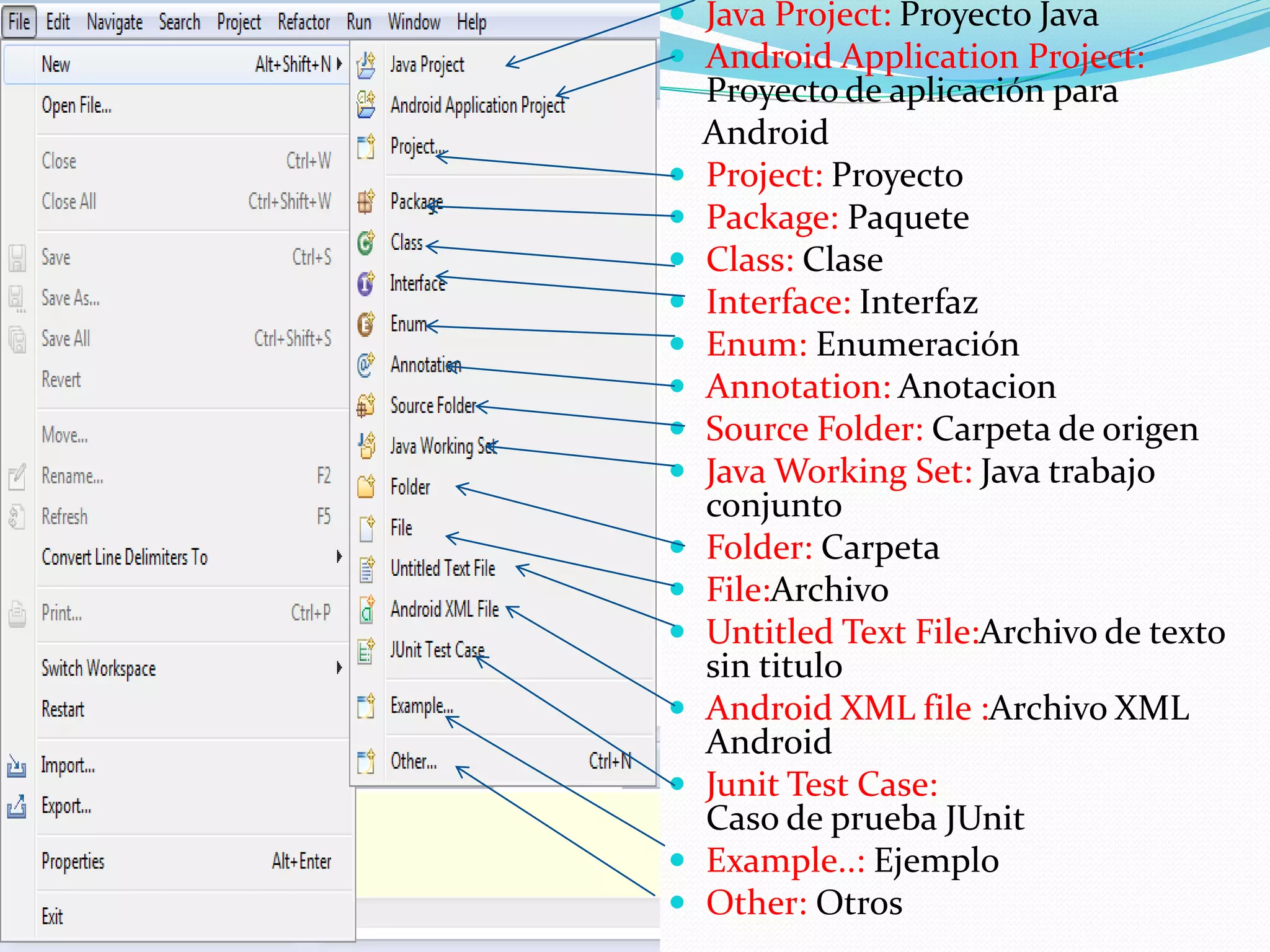
Task: Click the brown Enum icon
Action: (366, 324)
